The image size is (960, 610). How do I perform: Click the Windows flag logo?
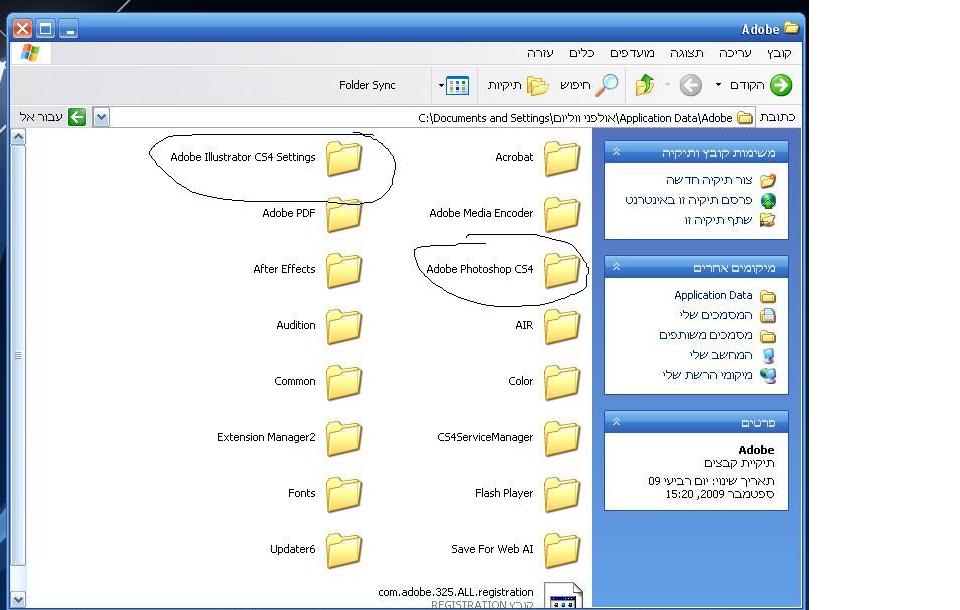click(x=30, y=53)
